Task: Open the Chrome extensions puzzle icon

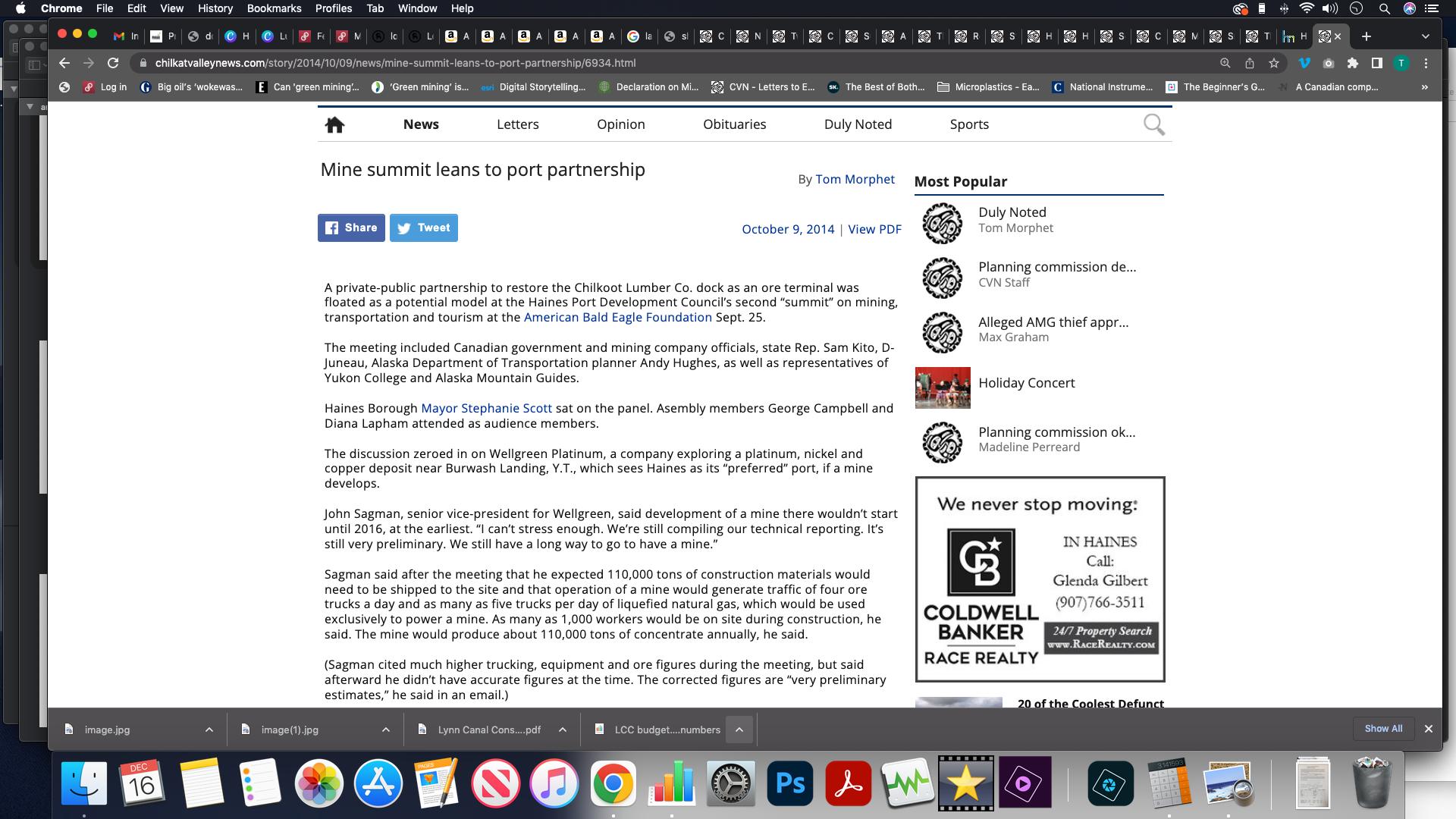Action: tap(1352, 63)
